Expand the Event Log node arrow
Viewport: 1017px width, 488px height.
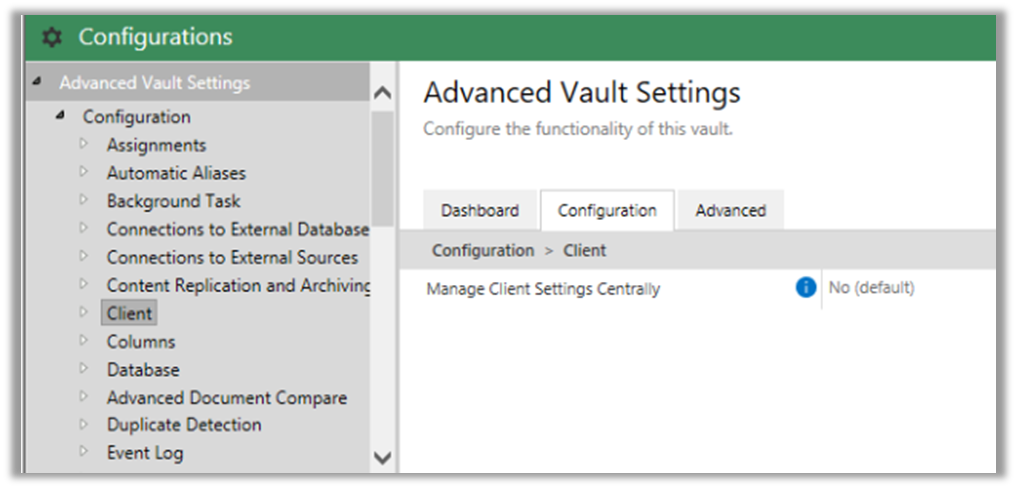83,452
